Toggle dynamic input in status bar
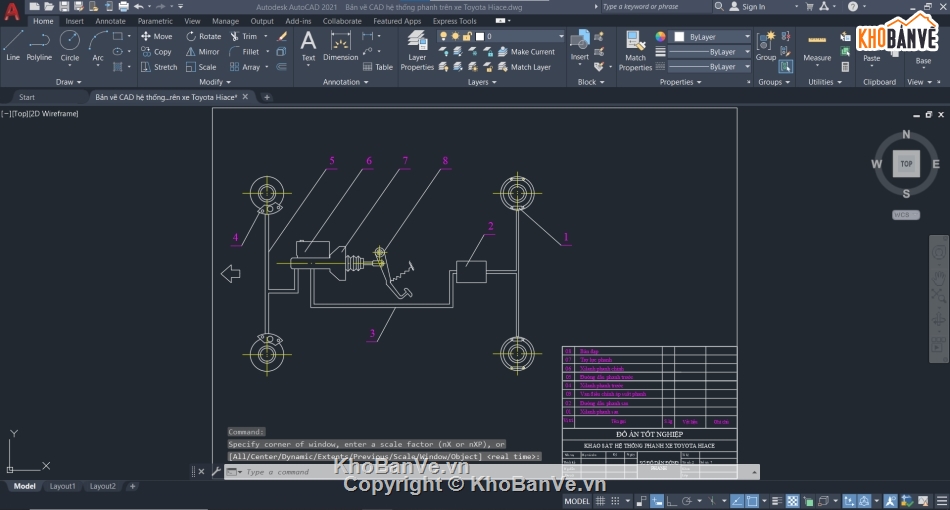 click(x=657, y=501)
